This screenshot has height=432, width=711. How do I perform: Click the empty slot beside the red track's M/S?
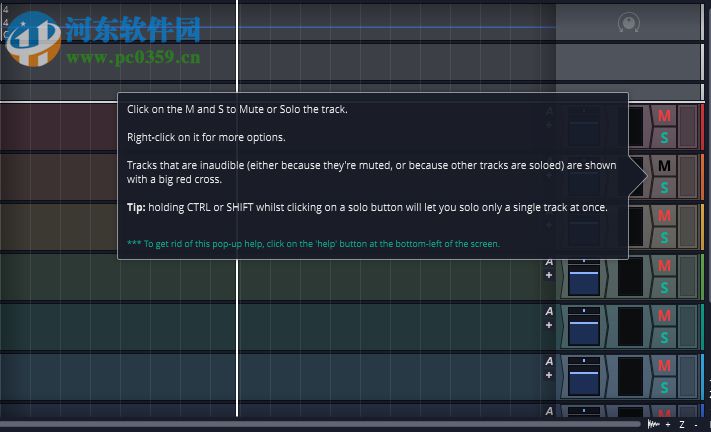coord(687,126)
